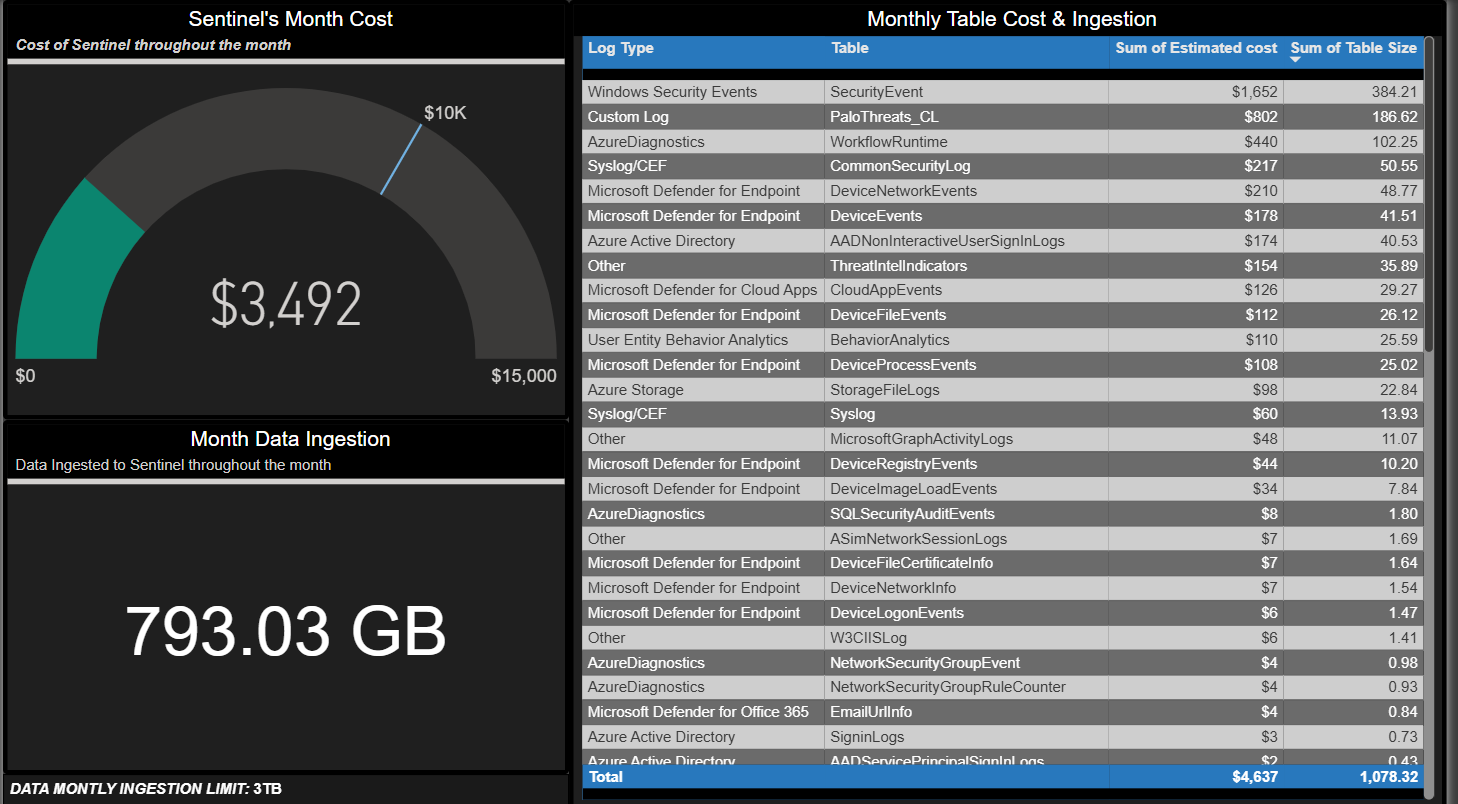Click the Total row label
1458x804 pixels.
tap(605, 777)
